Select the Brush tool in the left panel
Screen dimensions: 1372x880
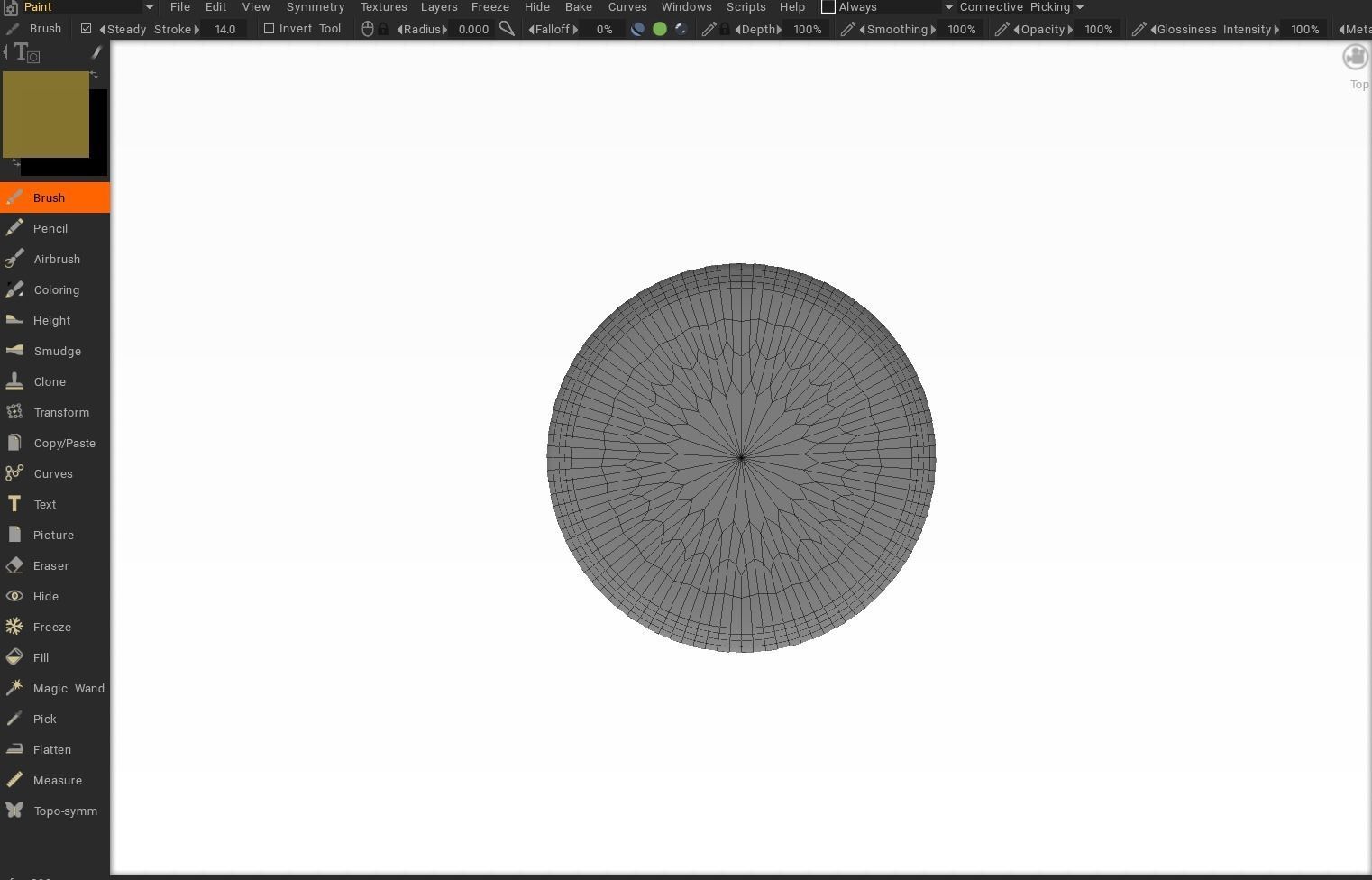click(x=55, y=197)
